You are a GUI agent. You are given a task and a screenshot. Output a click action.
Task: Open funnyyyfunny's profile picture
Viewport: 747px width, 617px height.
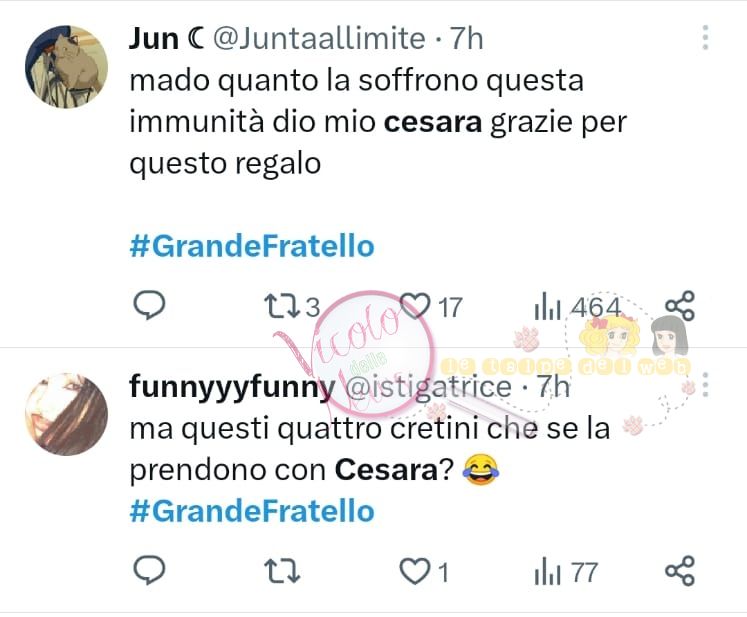click(x=66, y=415)
